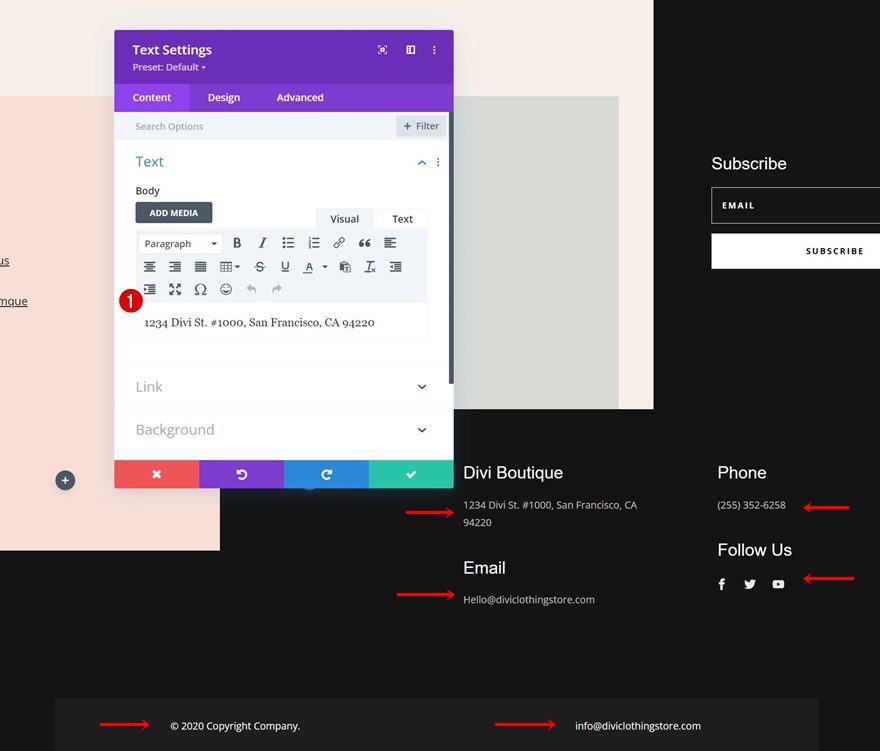This screenshot has height=751, width=880.
Task: Toggle bold formatting in the editor
Action: (237, 243)
